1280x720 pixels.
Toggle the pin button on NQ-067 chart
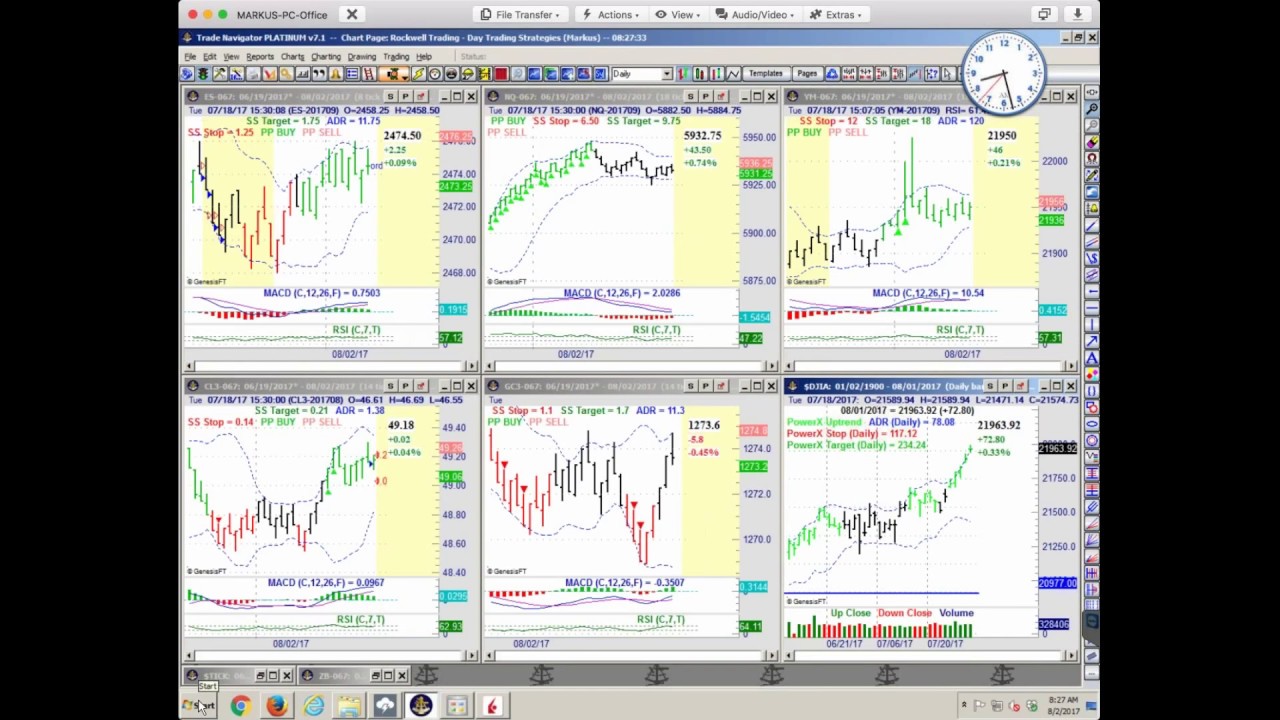720,96
